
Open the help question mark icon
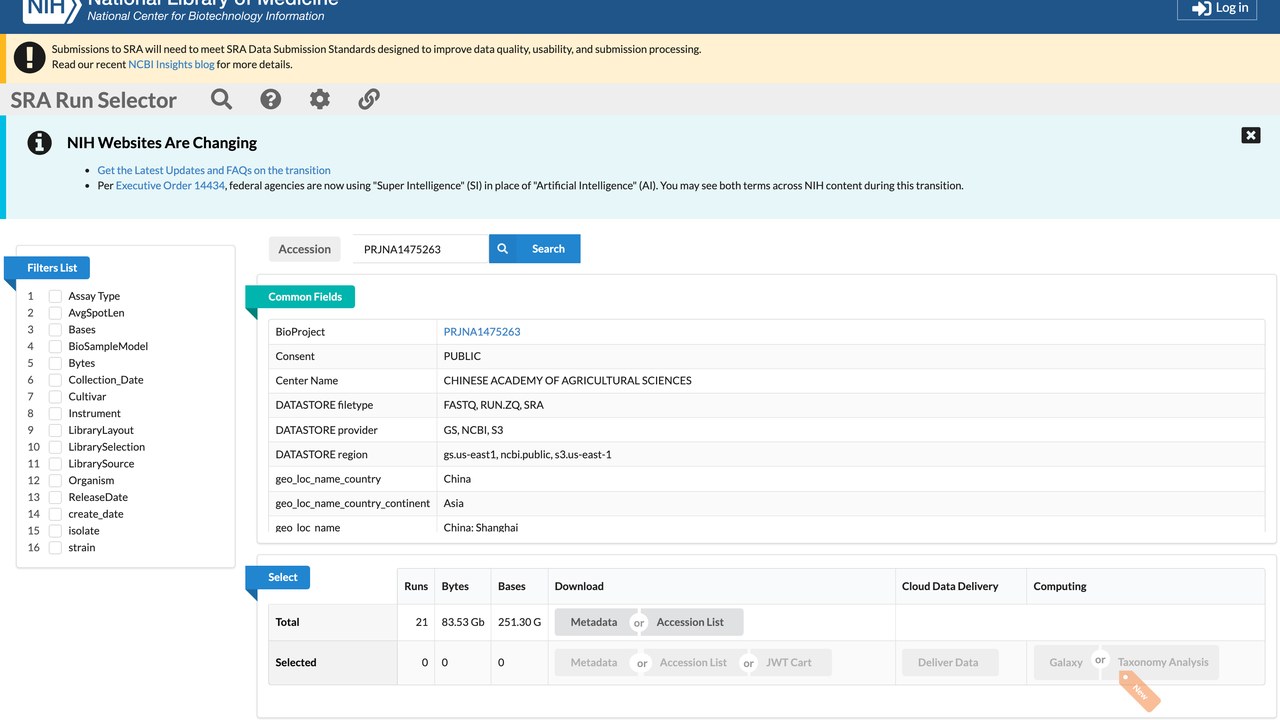[x=271, y=99]
